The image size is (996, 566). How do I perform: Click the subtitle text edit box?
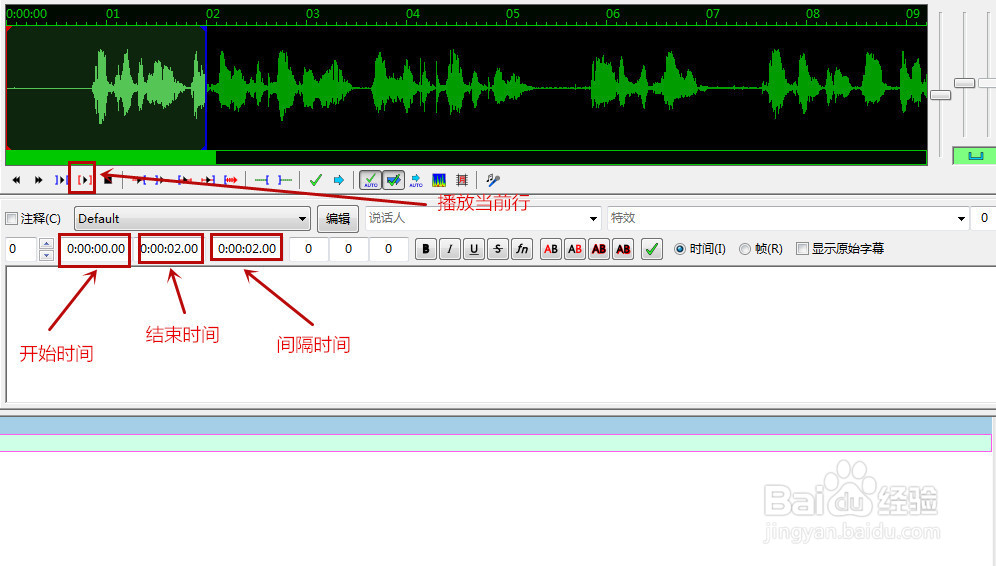(501, 335)
